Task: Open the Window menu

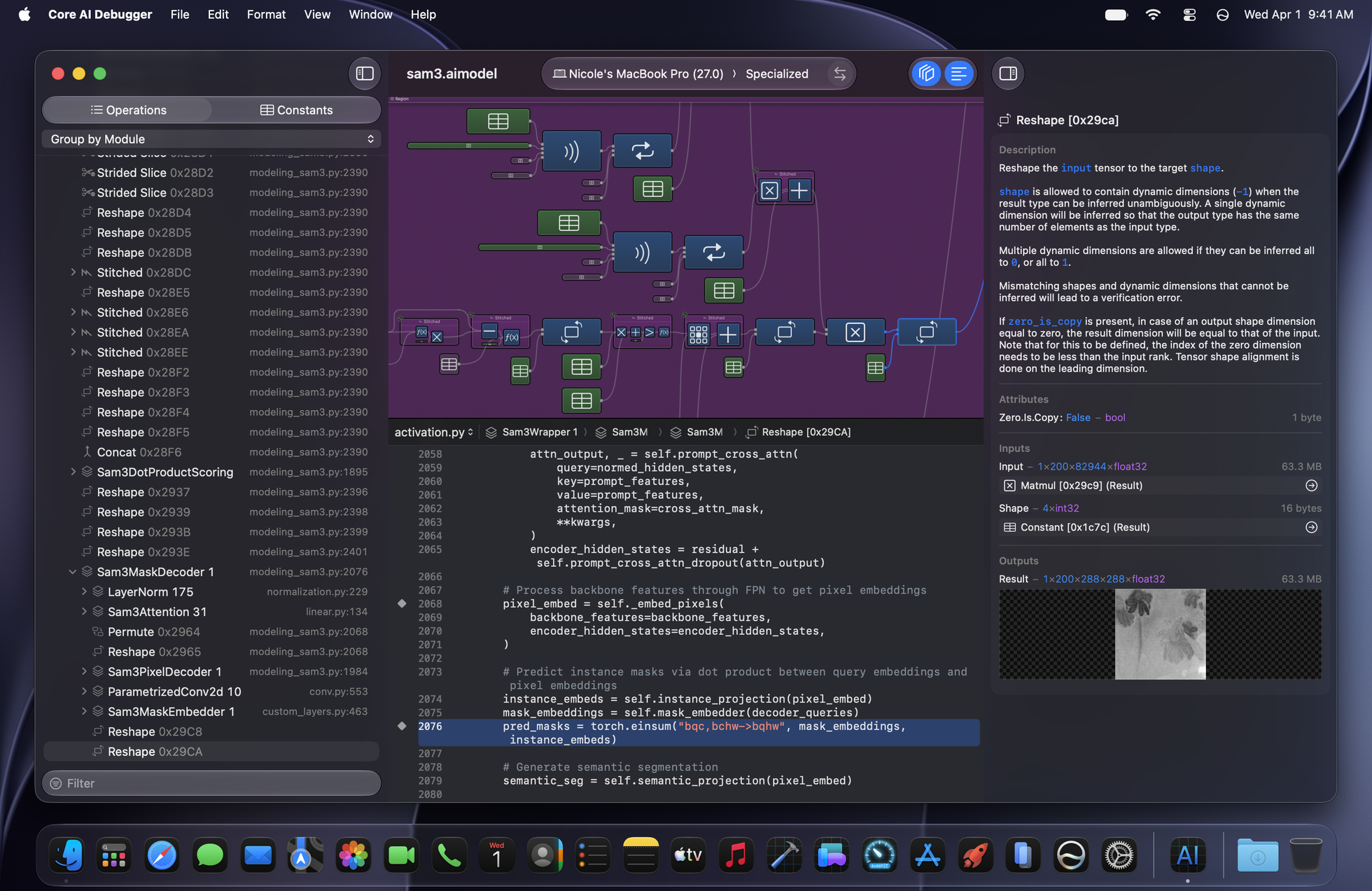Action: pos(370,14)
